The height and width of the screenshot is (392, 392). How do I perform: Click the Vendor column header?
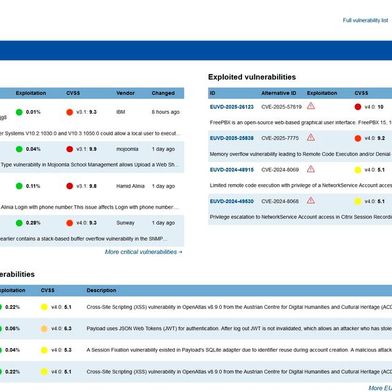[125, 93]
